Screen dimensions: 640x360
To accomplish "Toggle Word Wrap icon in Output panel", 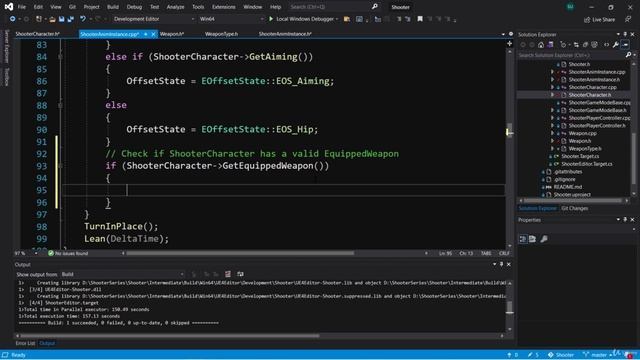I will pos(240,274).
